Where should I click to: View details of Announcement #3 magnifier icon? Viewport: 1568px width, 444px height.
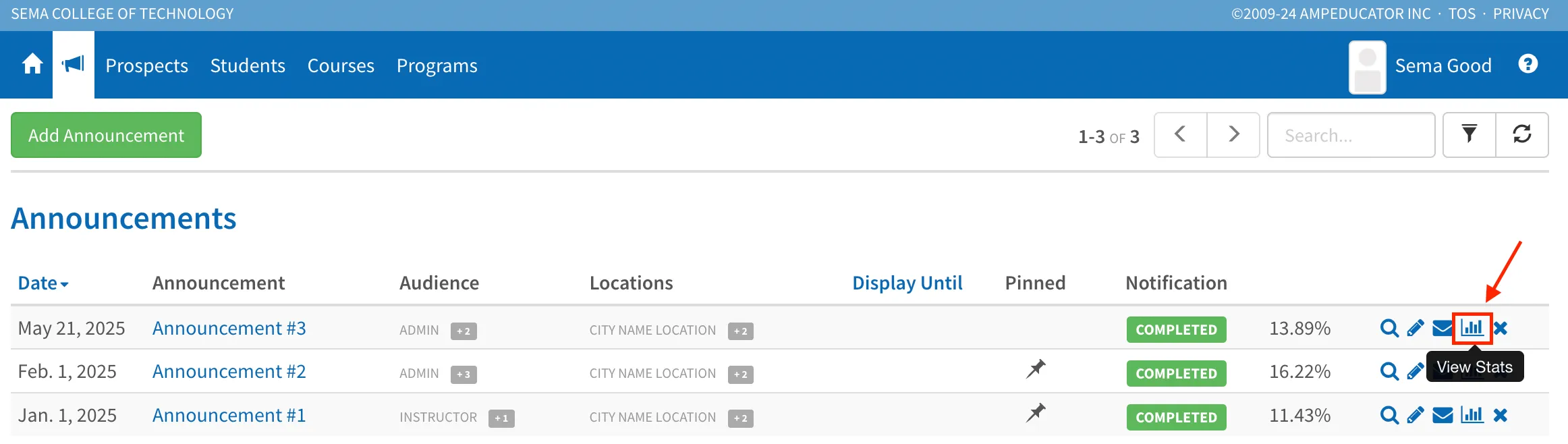(1389, 329)
